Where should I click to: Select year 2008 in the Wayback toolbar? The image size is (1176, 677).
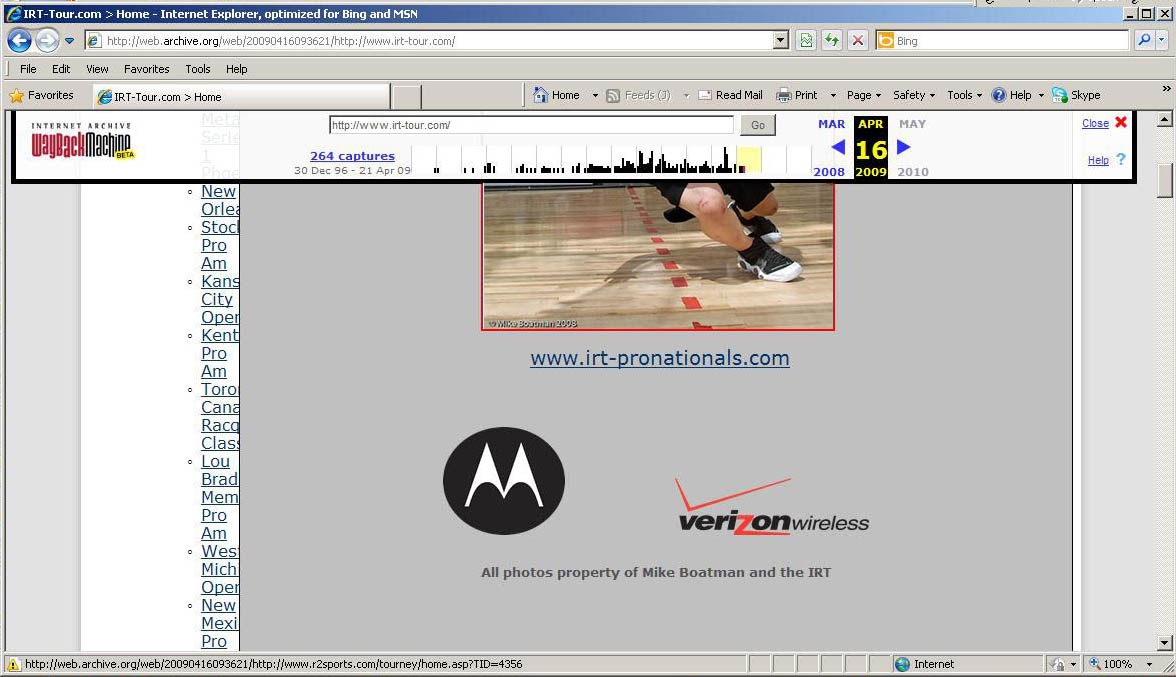click(x=829, y=172)
